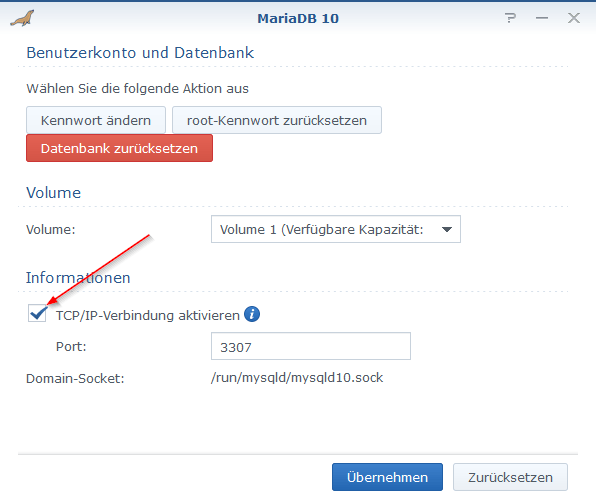Screen dimensions: 596x497
Task: Click the Zurücksetzen button at bottom
Action: pos(510,477)
